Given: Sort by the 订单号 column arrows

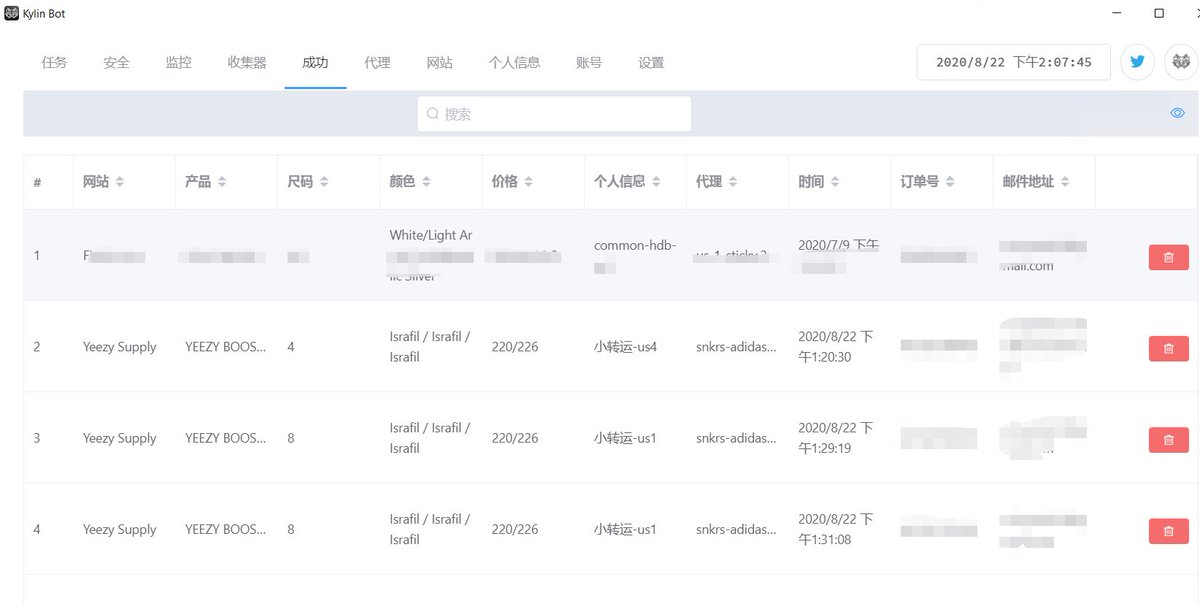Looking at the screenshot, I should coord(950,182).
